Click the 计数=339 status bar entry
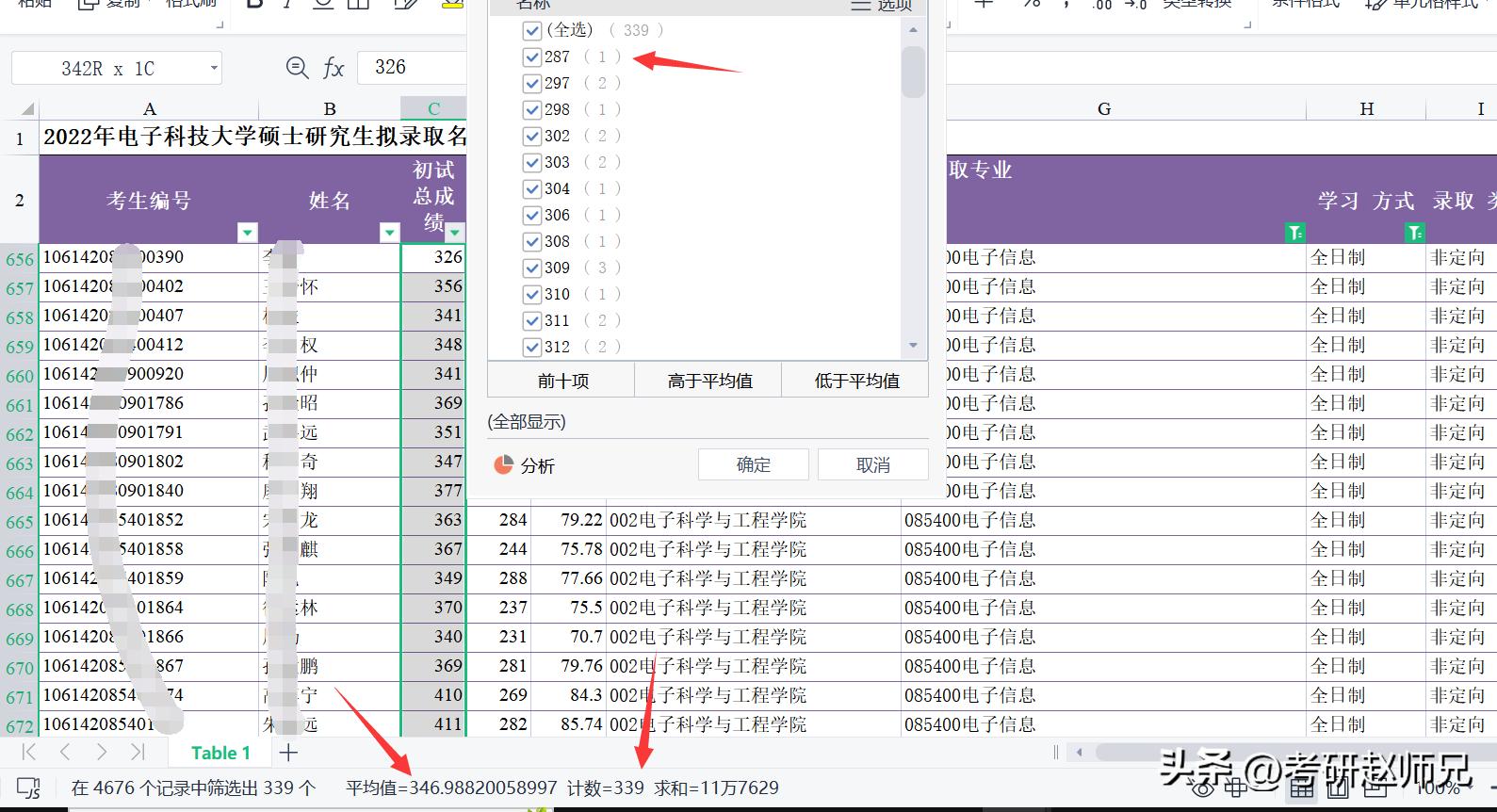This screenshot has width=1497, height=812. [606, 788]
